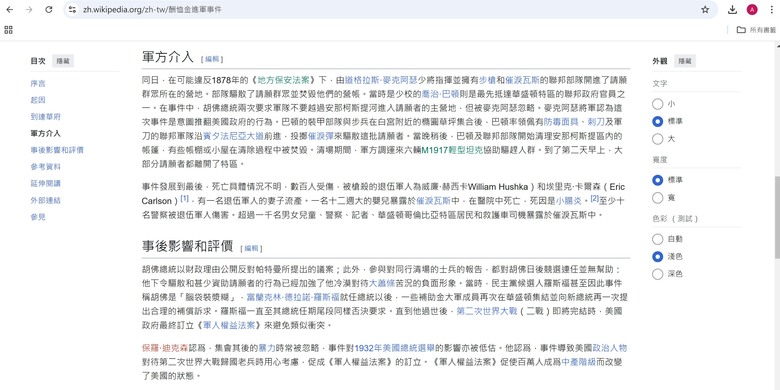The height and width of the screenshot is (390, 780).
Task: Go to 延伸閱讀 in the contents
Action: click(x=45, y=184)
